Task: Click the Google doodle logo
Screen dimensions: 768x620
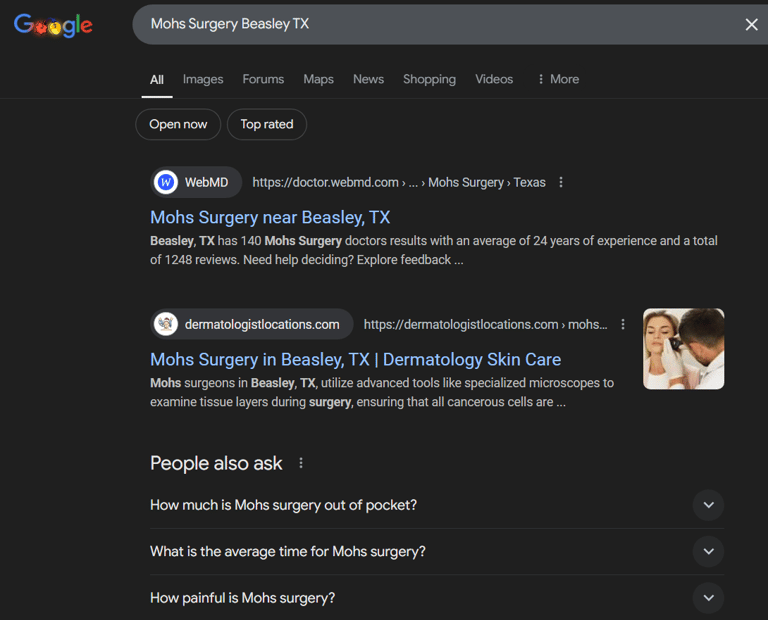Action: point(53,25)
